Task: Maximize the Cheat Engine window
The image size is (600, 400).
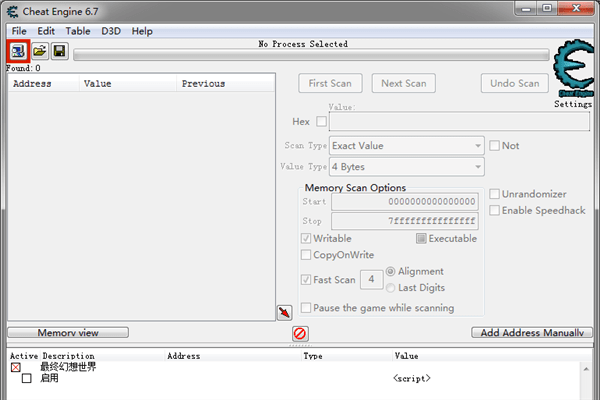Action: pyautogui.click(x=547, y=8)
